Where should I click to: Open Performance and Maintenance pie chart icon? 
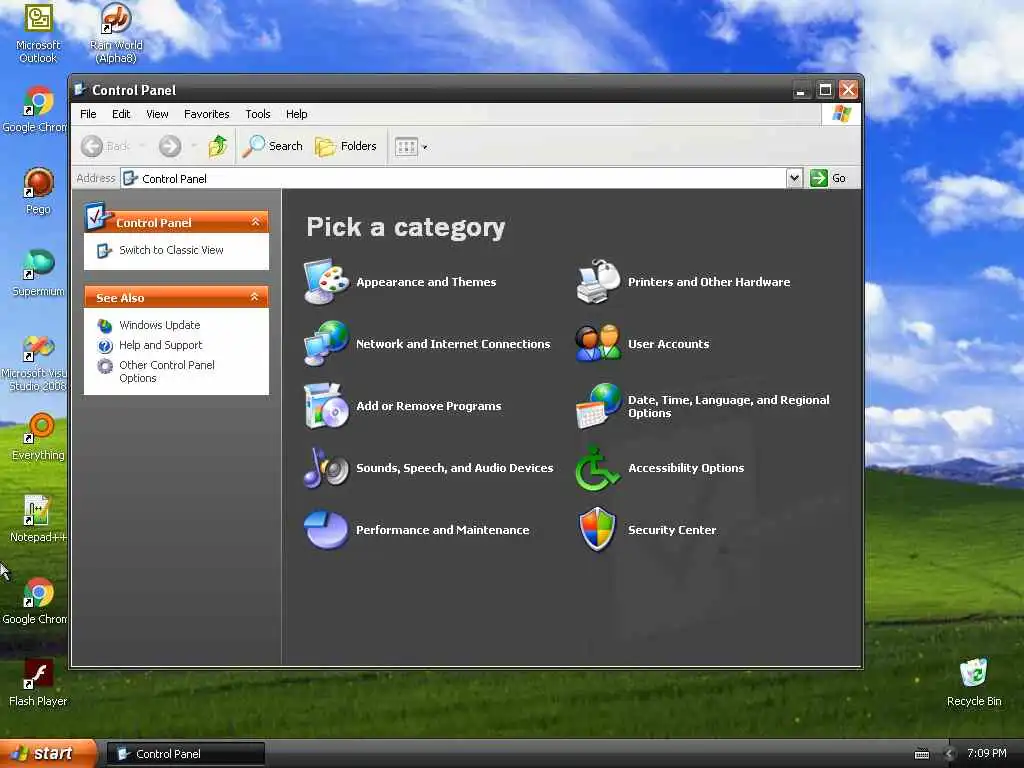click(x=326, y=530)
